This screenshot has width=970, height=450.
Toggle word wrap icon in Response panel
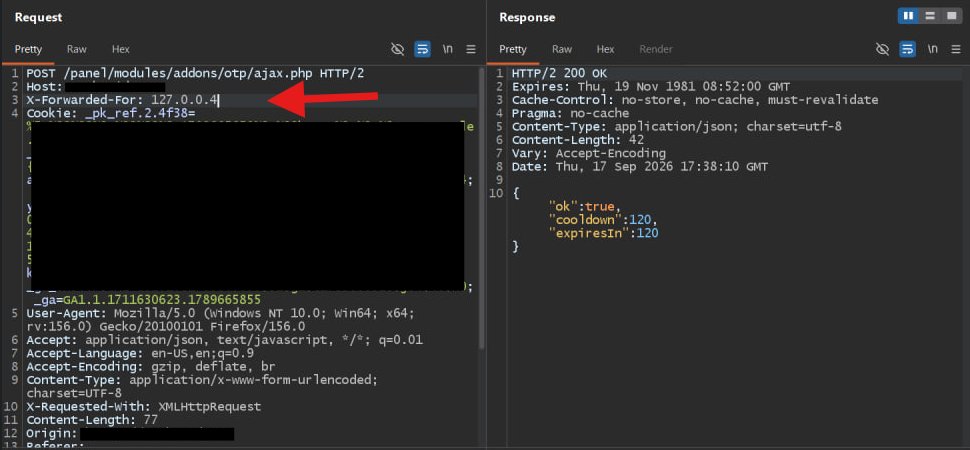coord(908,49)
